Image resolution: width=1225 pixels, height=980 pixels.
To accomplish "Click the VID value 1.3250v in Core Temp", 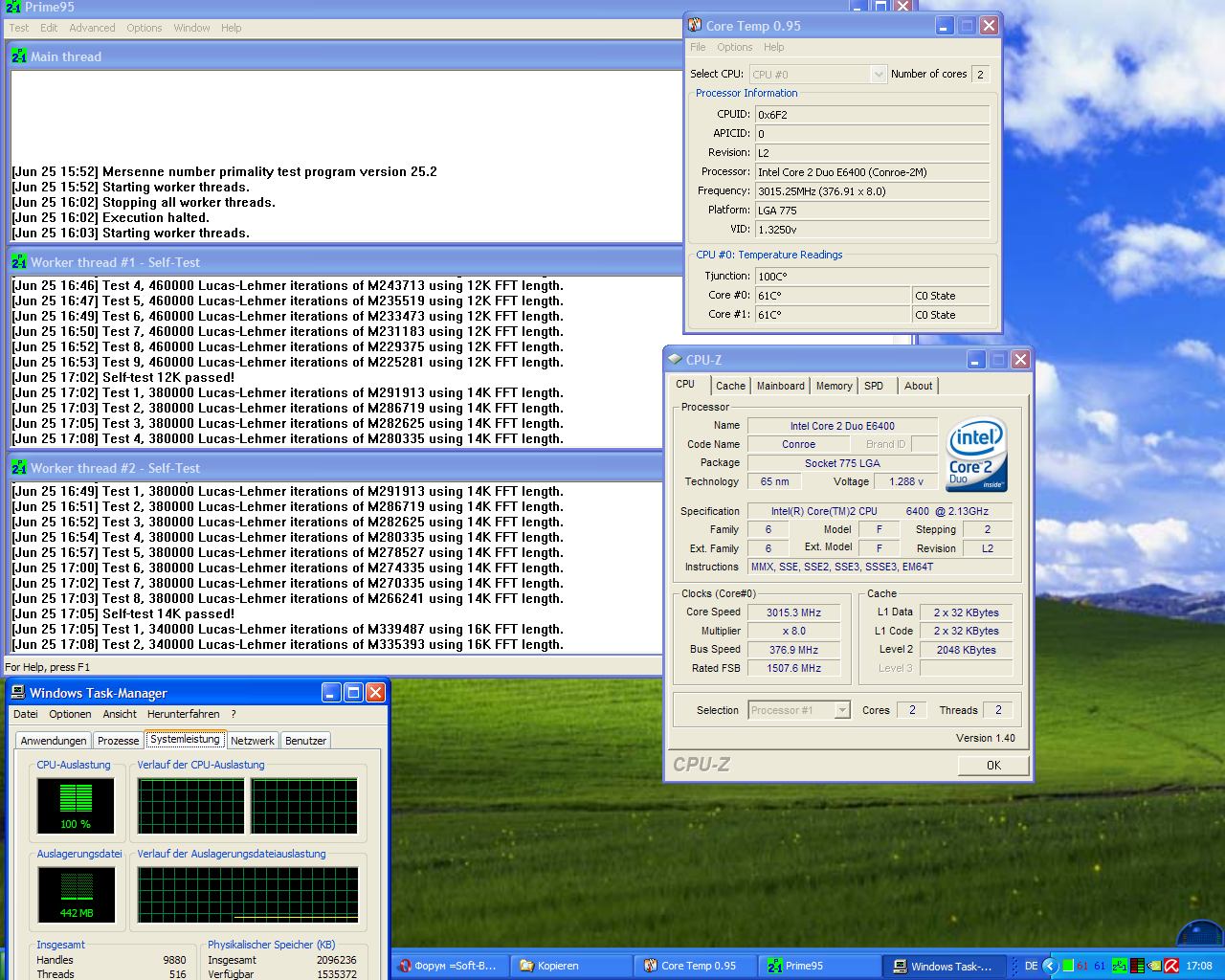I will [872, 230].
